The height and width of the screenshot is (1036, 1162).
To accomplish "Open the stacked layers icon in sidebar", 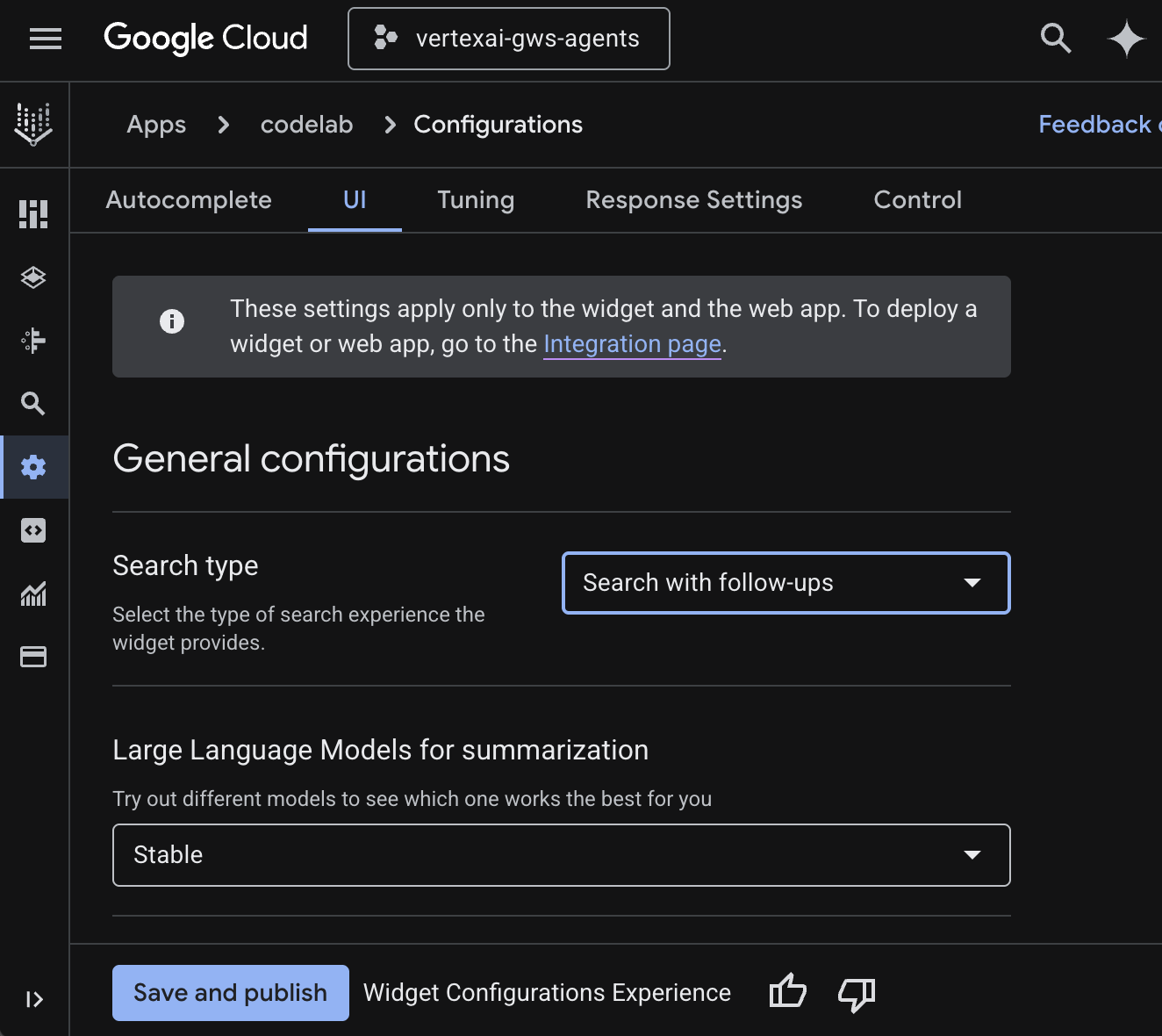I will (x=33, y=277).
